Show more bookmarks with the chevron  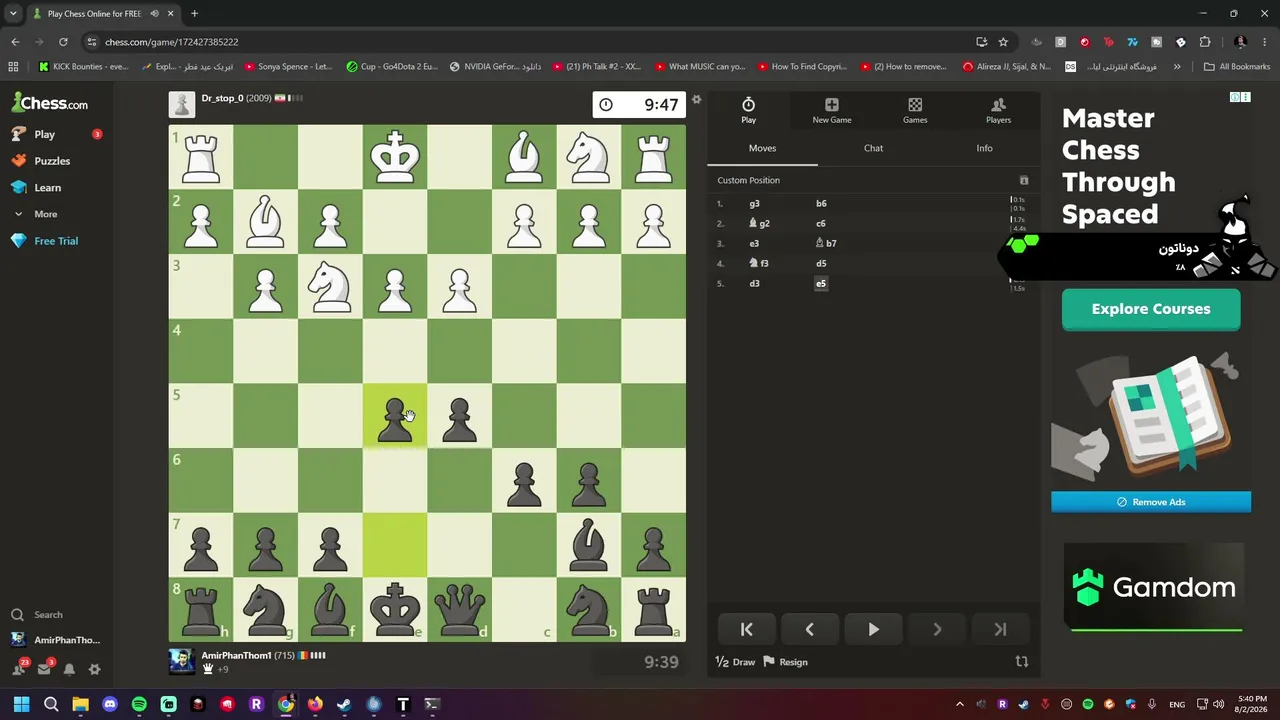[1177, 67]
